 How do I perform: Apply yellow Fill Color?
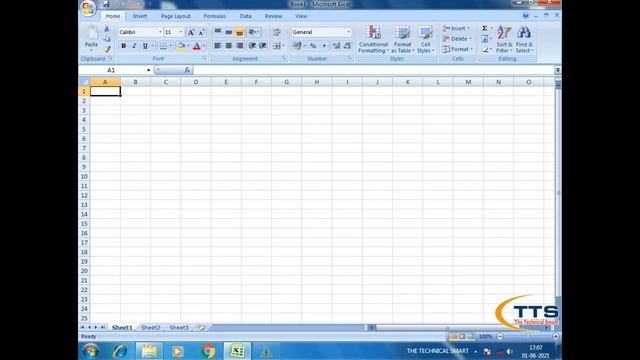coord(181,46)
